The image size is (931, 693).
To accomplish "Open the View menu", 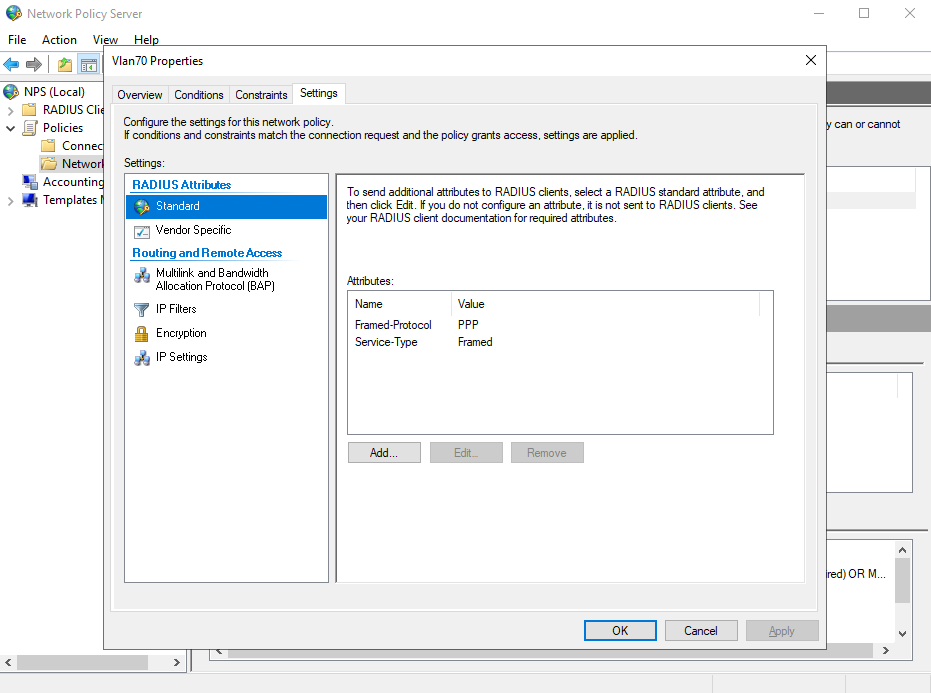I will coord(105,40).
